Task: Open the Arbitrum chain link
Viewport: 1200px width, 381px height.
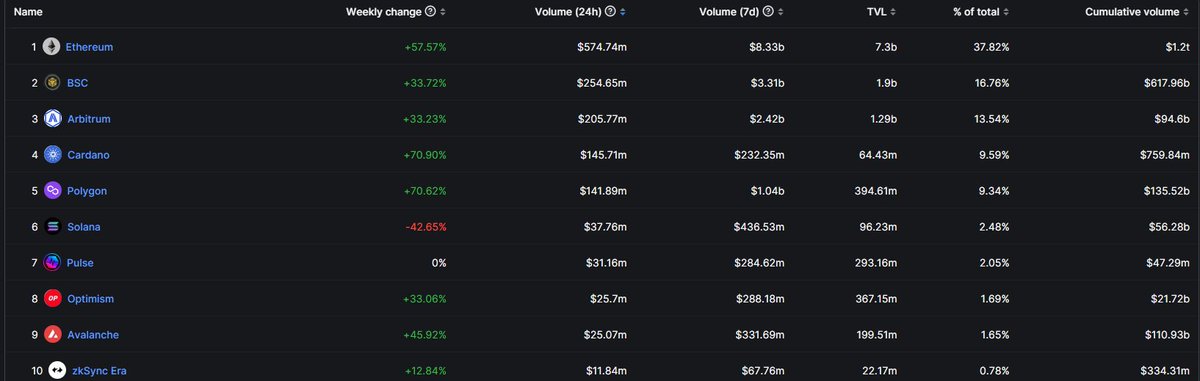Action: [x=89, y=119]
